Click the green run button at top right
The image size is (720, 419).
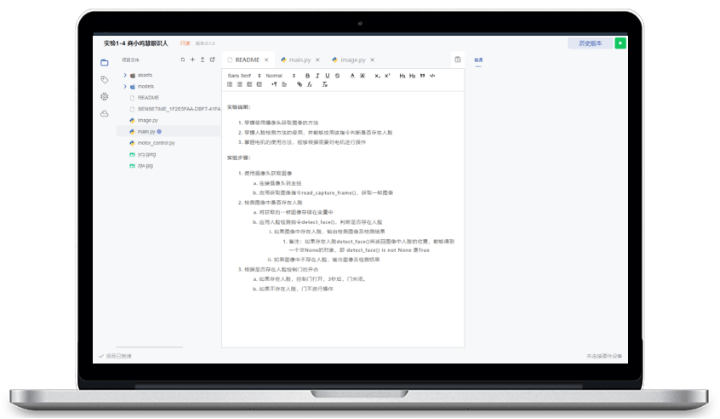pyautogui.click(x=620, y=43)
